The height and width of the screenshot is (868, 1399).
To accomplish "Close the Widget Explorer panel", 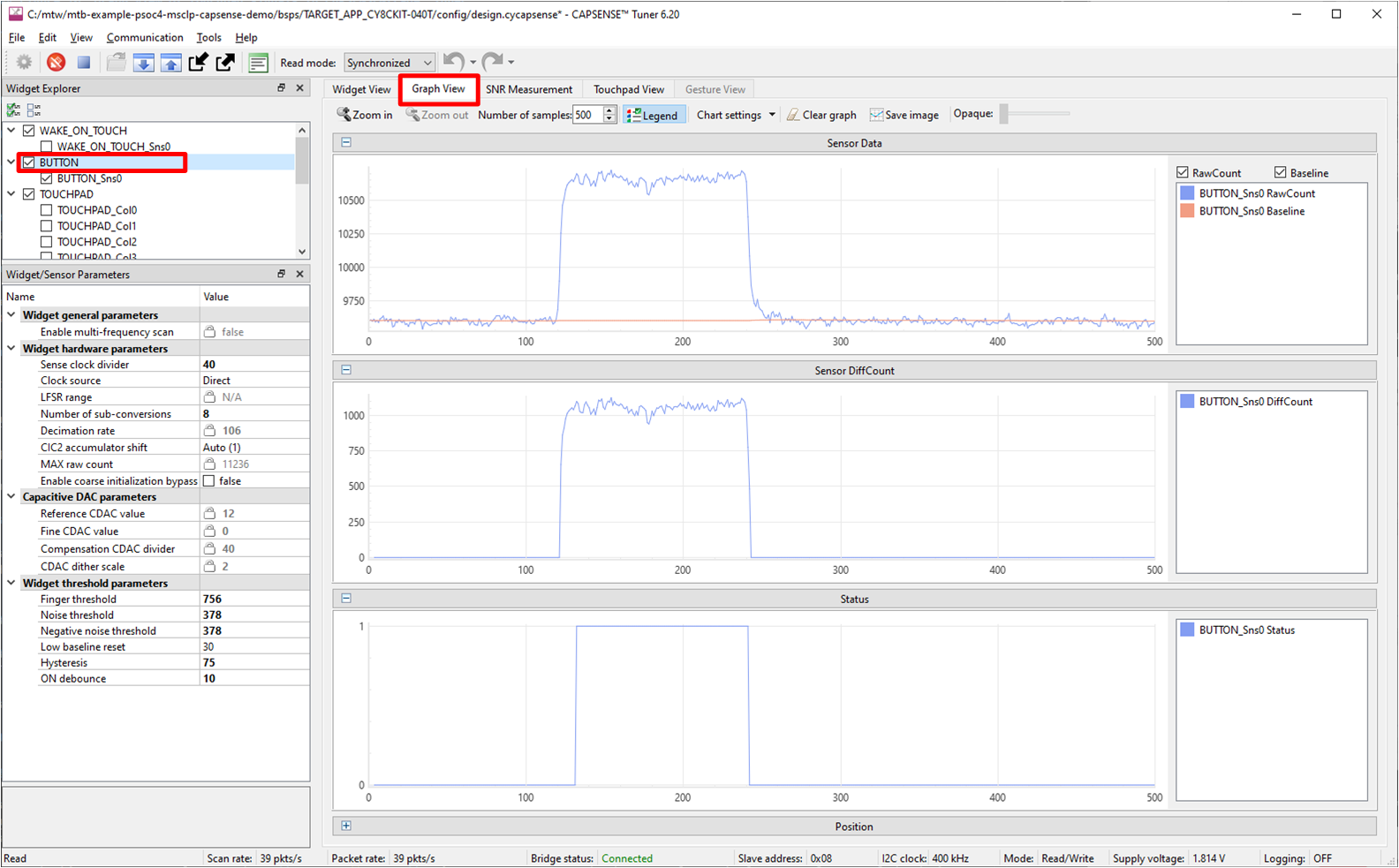I will point(299,87).
